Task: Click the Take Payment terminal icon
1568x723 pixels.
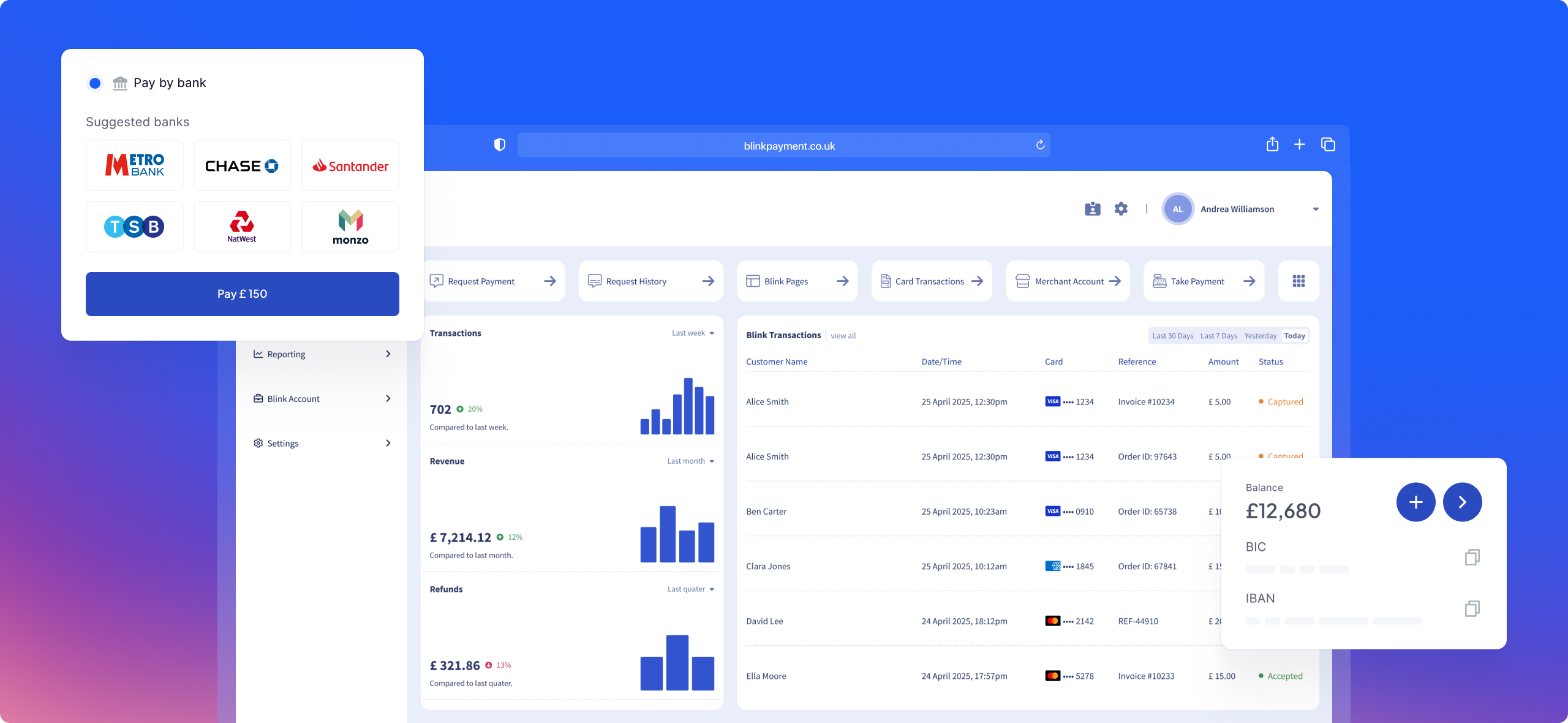Action: 1159,281
